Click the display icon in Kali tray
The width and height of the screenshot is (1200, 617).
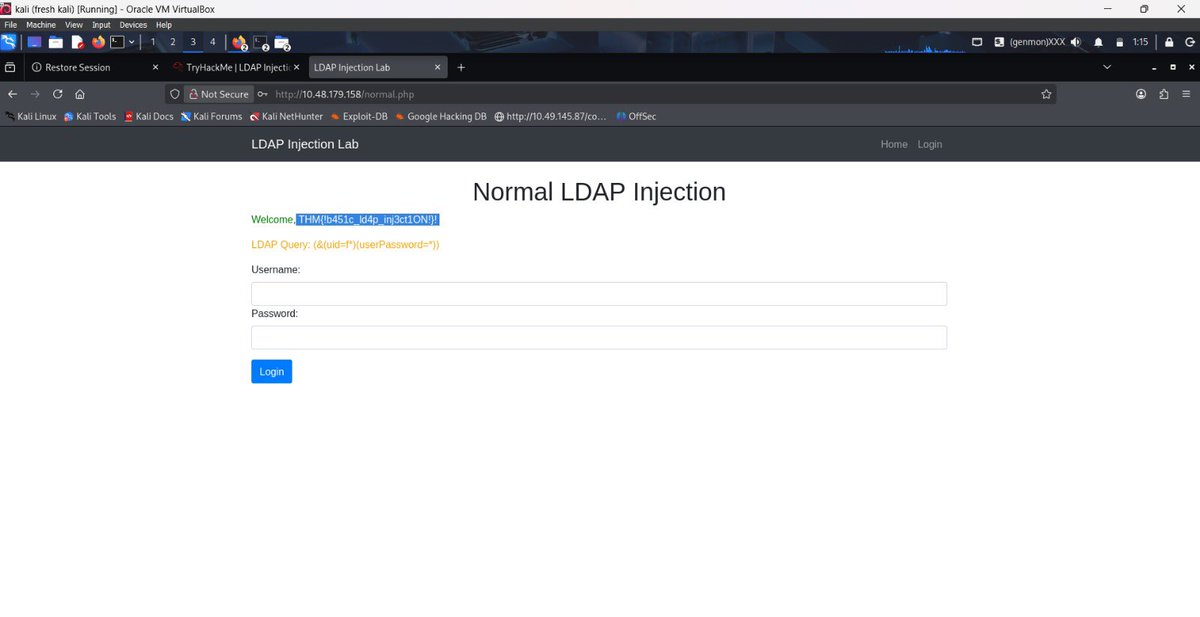tap(977, 42)
